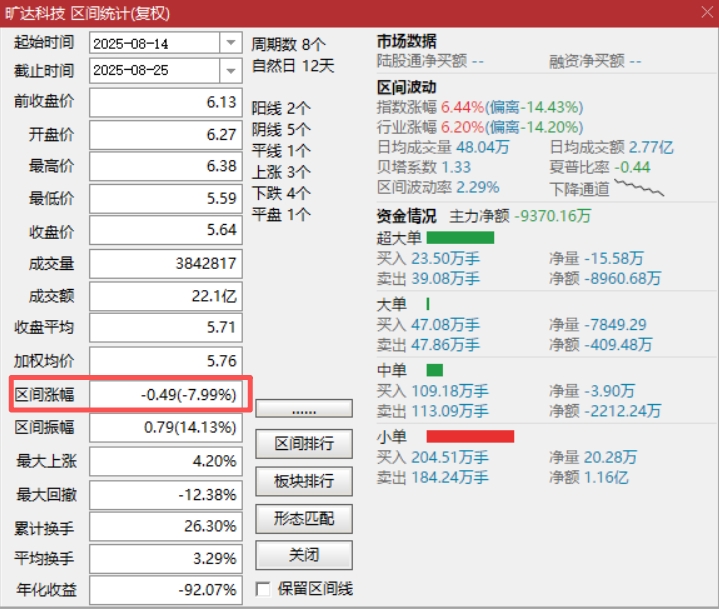Click 夏普比率 -0.44 text

pos(600,167)
